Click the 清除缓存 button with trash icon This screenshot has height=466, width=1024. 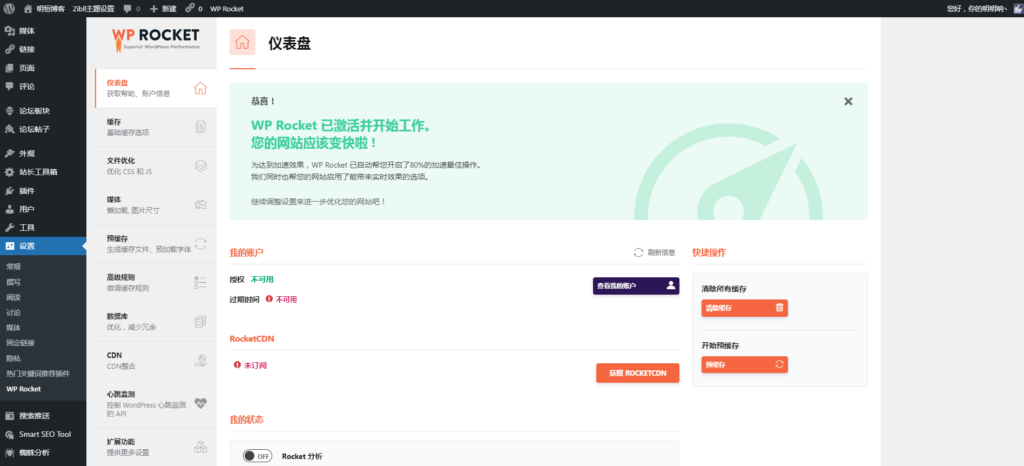tap(744, 308)
